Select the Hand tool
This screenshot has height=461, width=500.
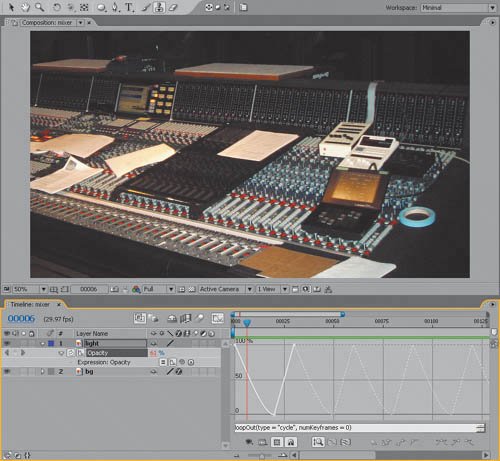[x=25, y=7]
